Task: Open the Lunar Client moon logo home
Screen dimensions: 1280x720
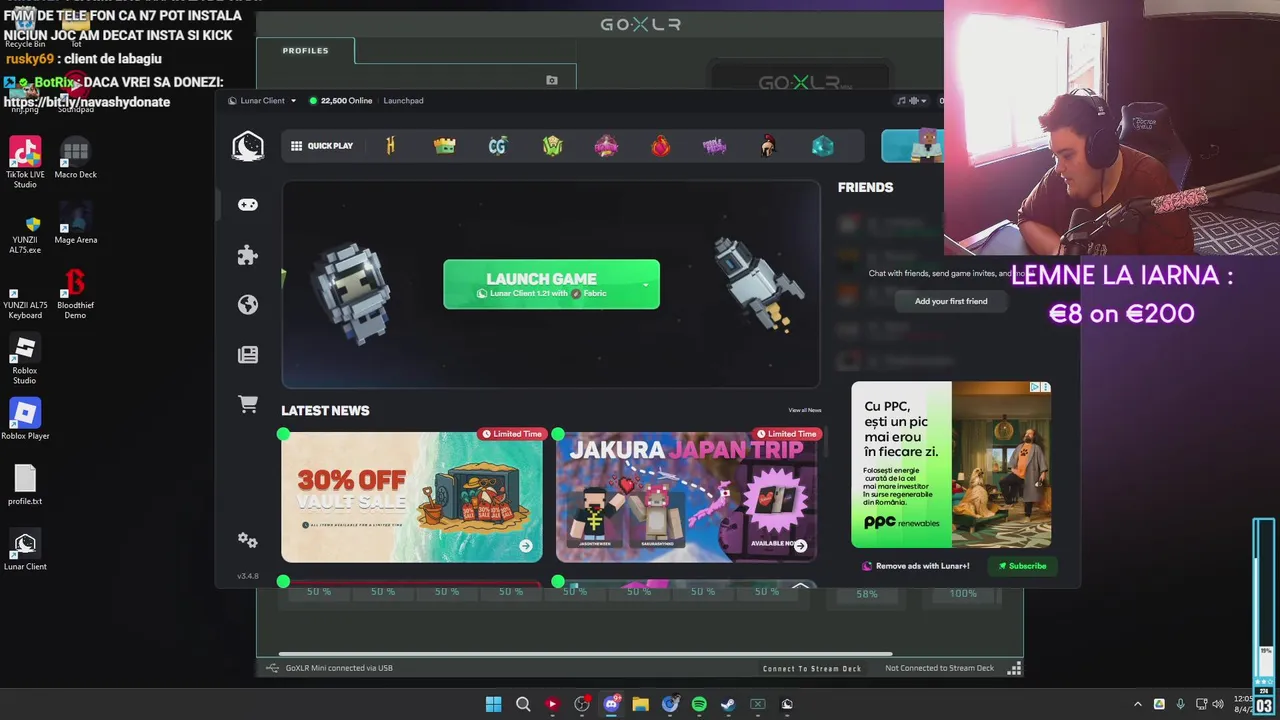Action: pyautogui.click(x=248, y=146)
